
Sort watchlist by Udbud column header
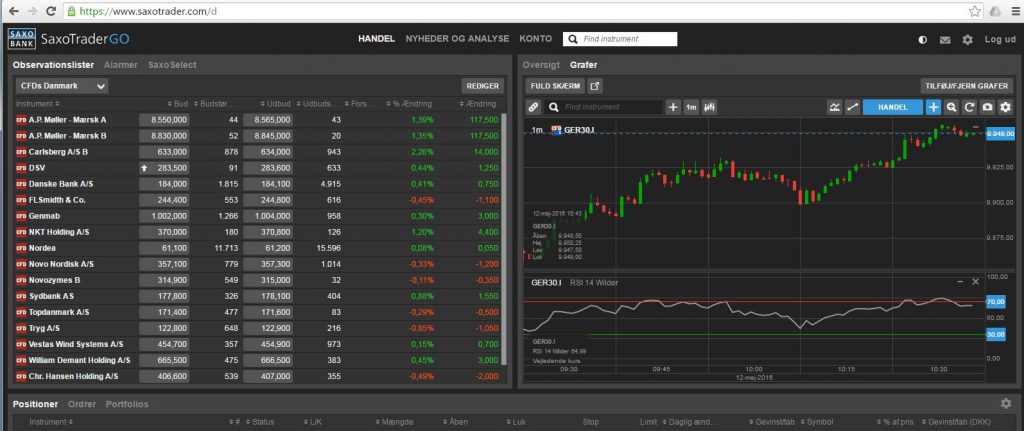(277, 104)
